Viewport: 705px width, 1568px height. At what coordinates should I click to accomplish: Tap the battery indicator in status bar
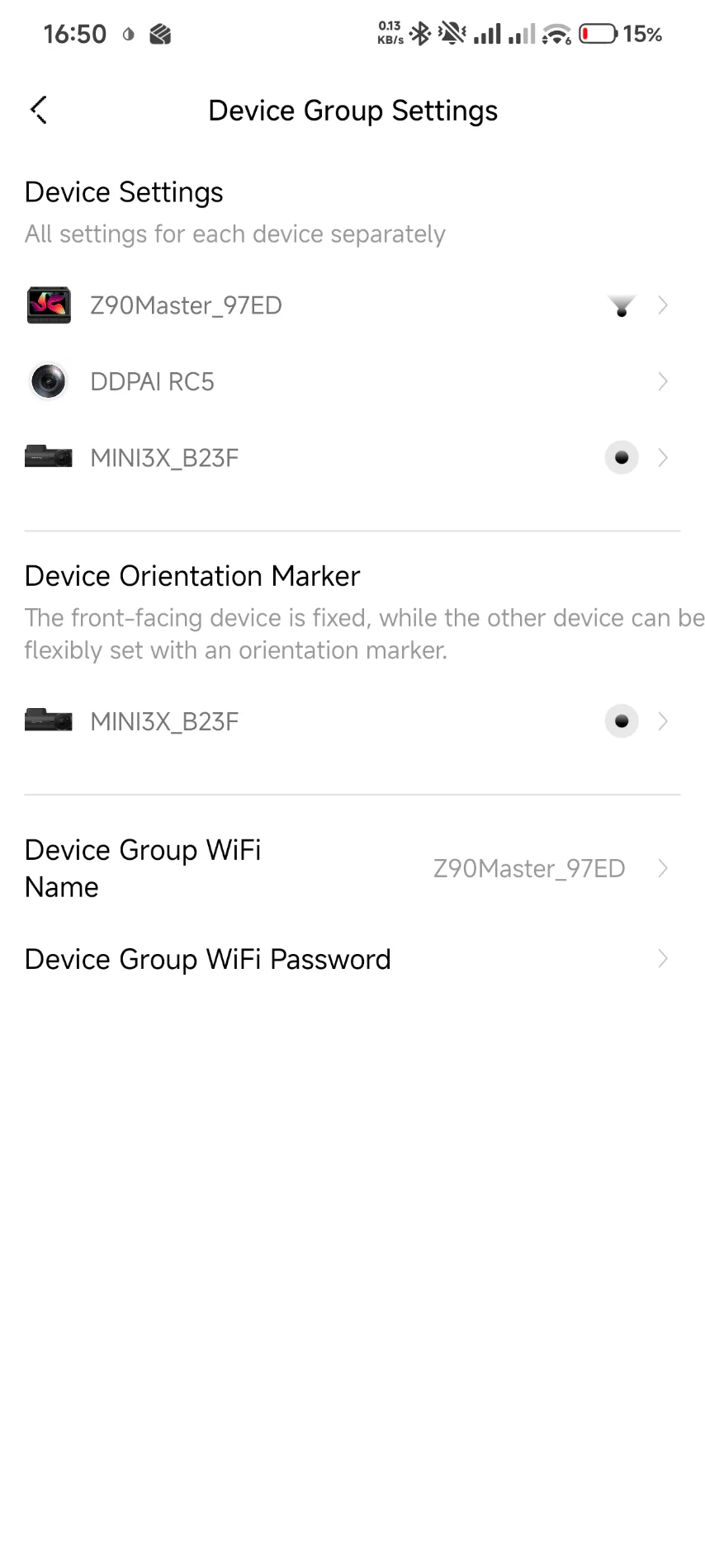pos(598,34)
